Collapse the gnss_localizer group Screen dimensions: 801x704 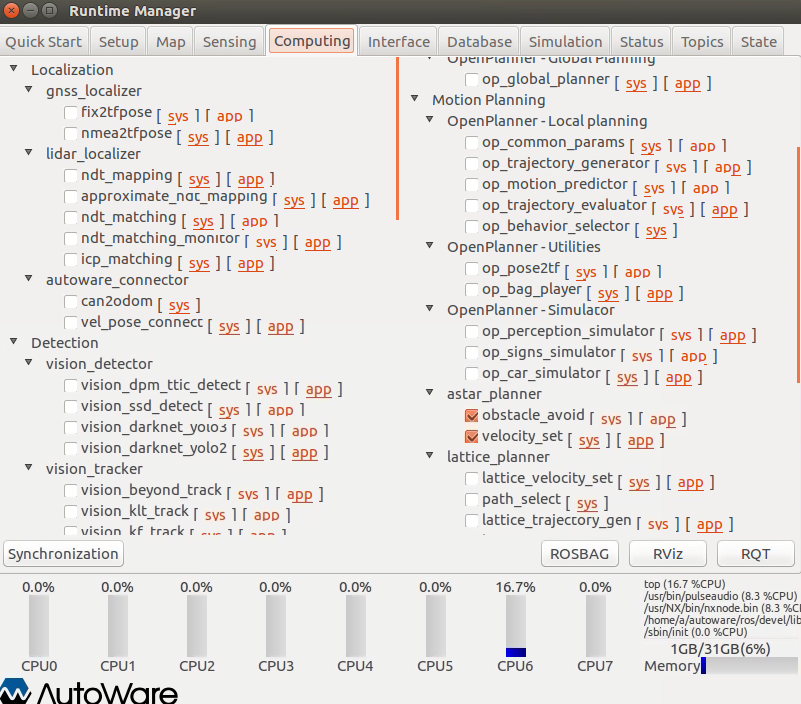(x=29, y=89)
